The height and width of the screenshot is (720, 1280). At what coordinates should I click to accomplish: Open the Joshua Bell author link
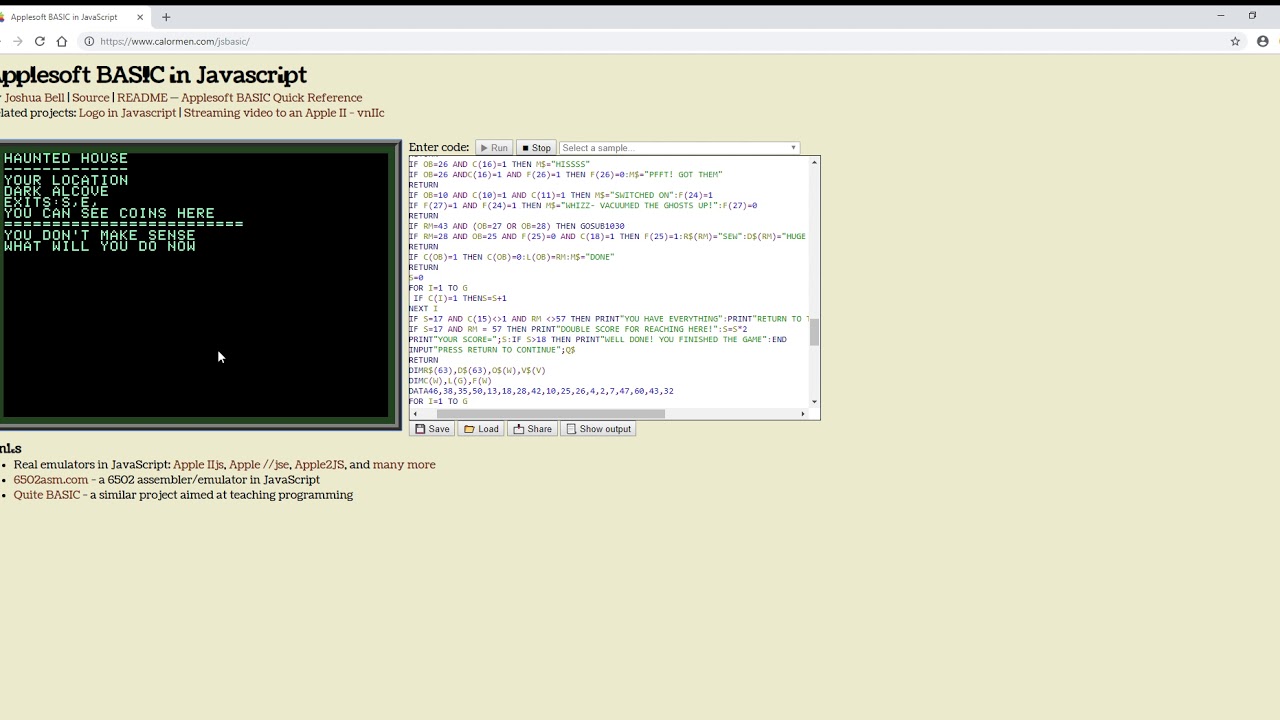(x=34, y=98)
